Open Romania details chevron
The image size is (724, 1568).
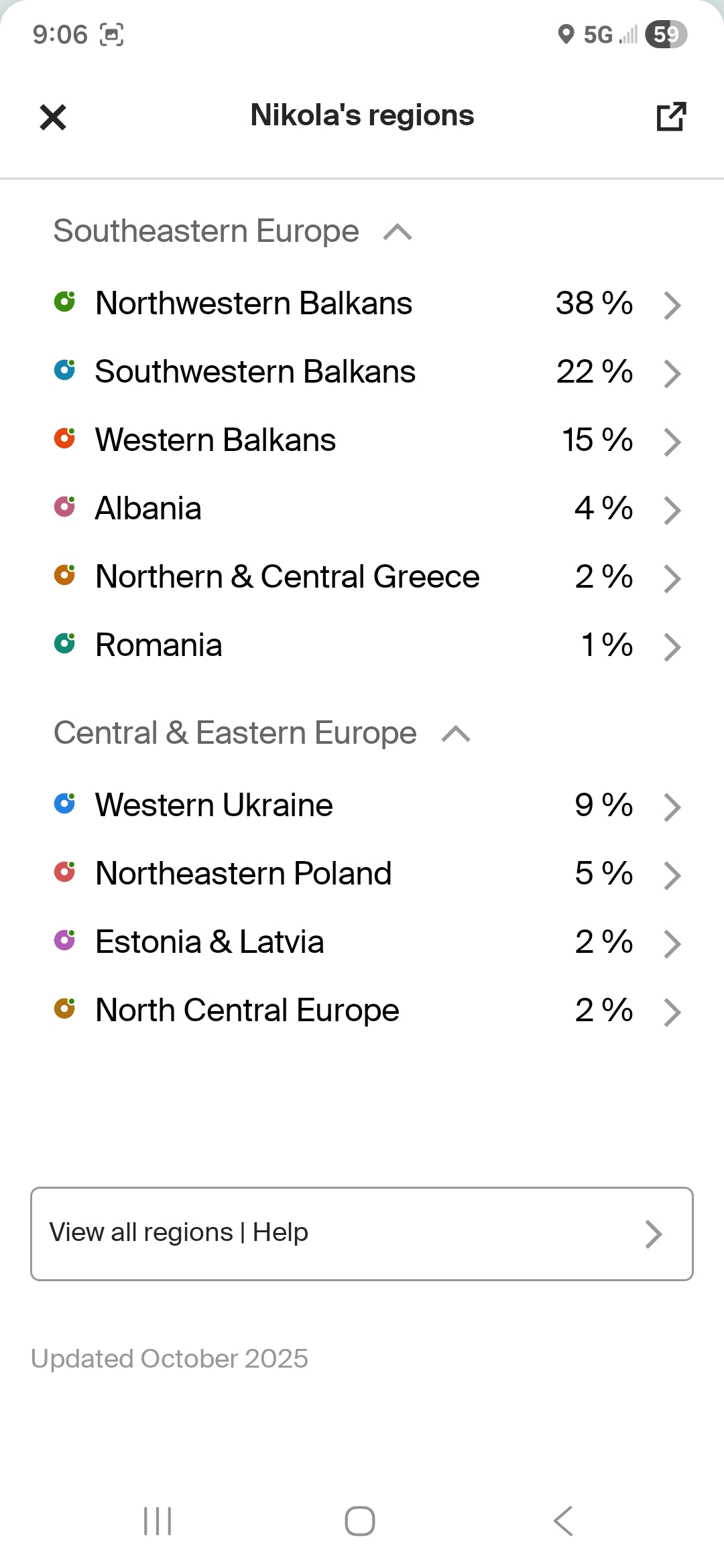(x=672, y=647)
